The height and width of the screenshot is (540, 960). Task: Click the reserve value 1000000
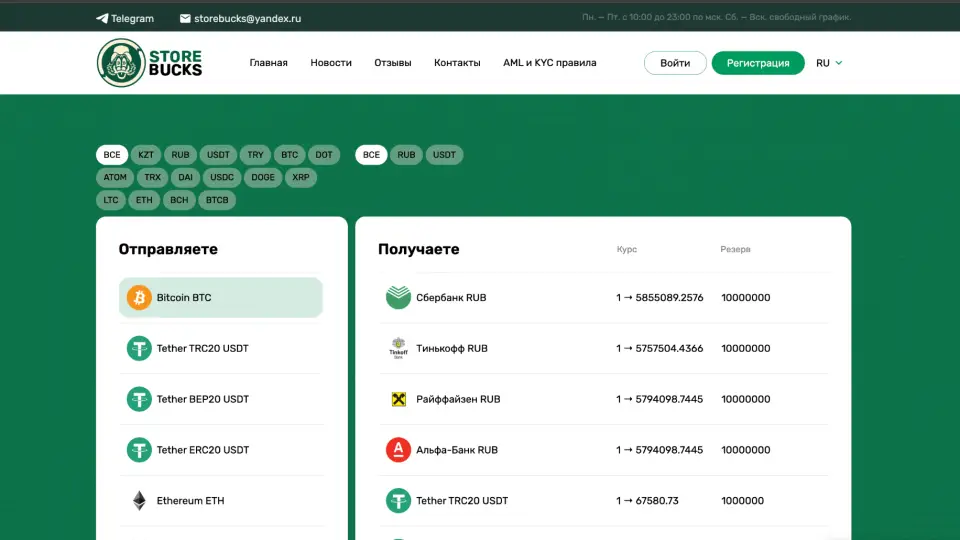(x=742, y=501)
